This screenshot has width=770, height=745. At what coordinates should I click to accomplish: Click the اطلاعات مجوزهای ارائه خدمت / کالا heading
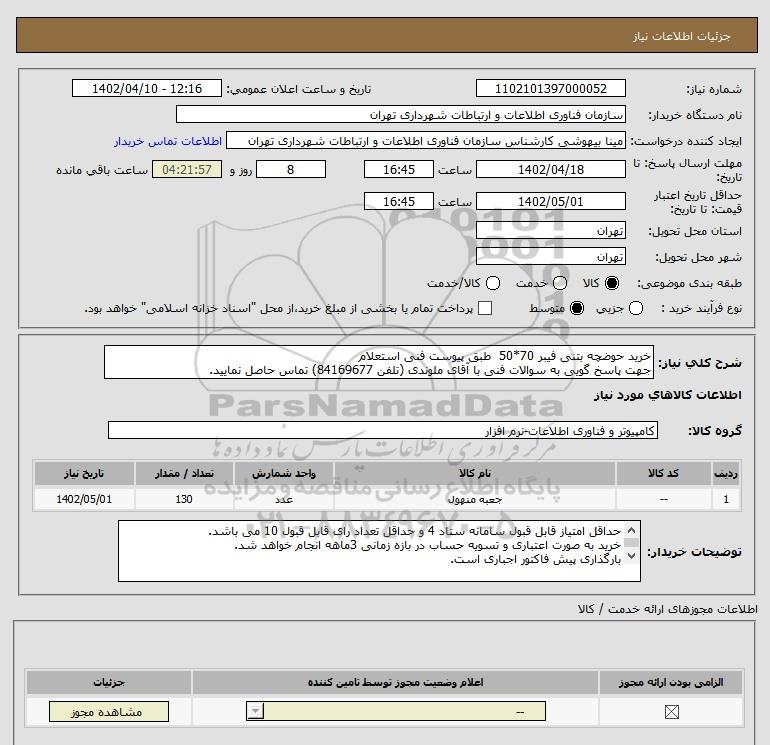pos(668,609)
